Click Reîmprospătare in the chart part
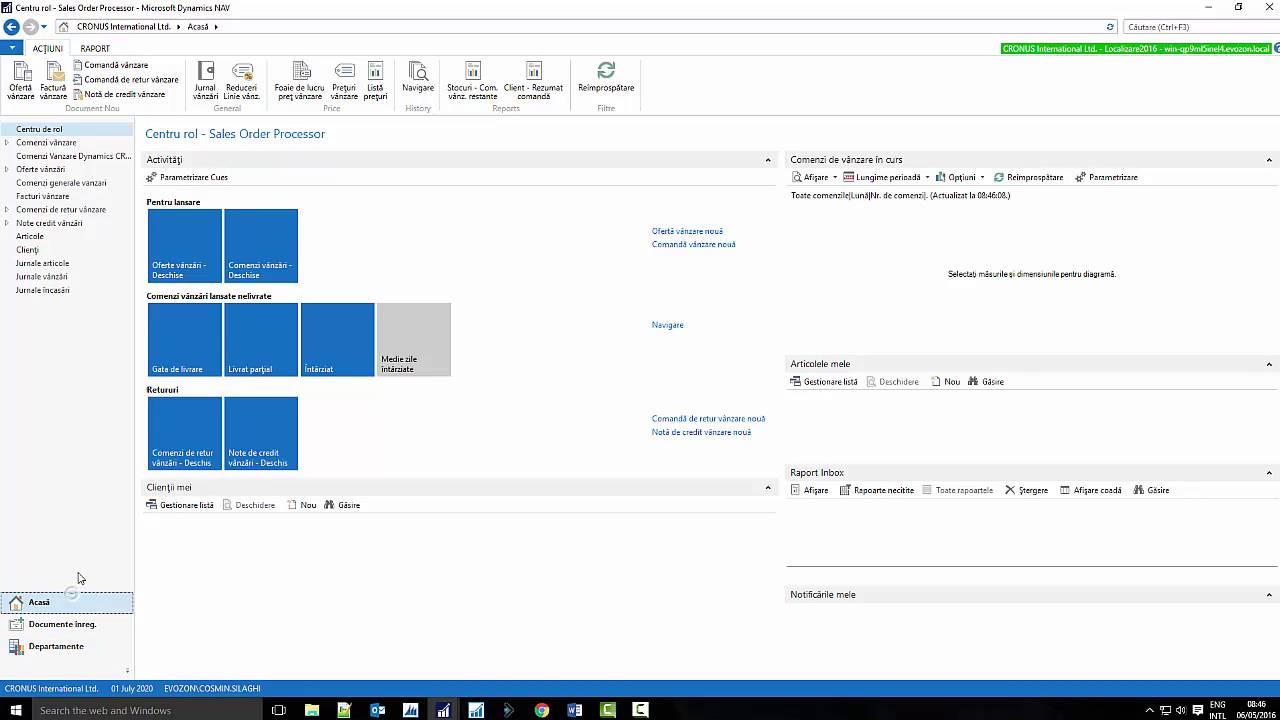Image resolution: width=1280 pixels, height=720 pixels. (x=1028, y=177)
